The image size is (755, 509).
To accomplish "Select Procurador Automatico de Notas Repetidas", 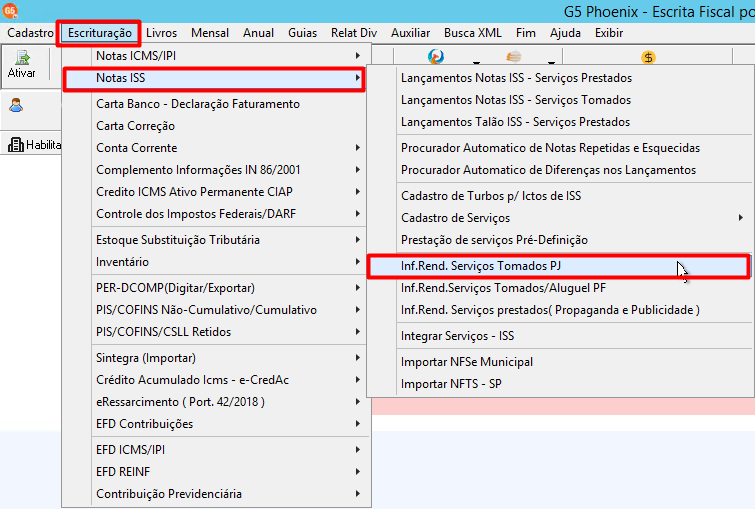I will [561, 148].
